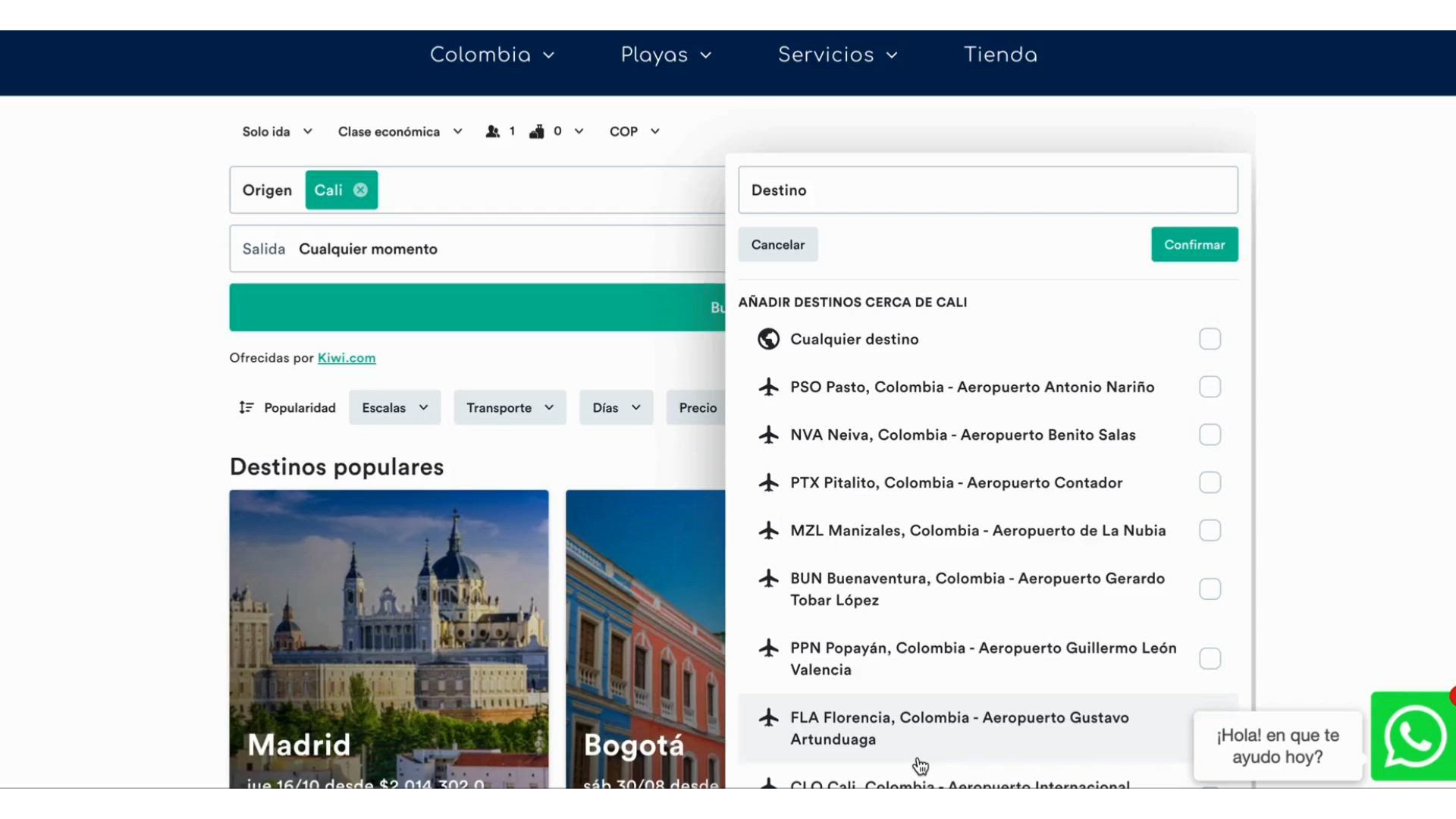
Task: Click the globe icon beside Cualquier destino
Action: 768,339
